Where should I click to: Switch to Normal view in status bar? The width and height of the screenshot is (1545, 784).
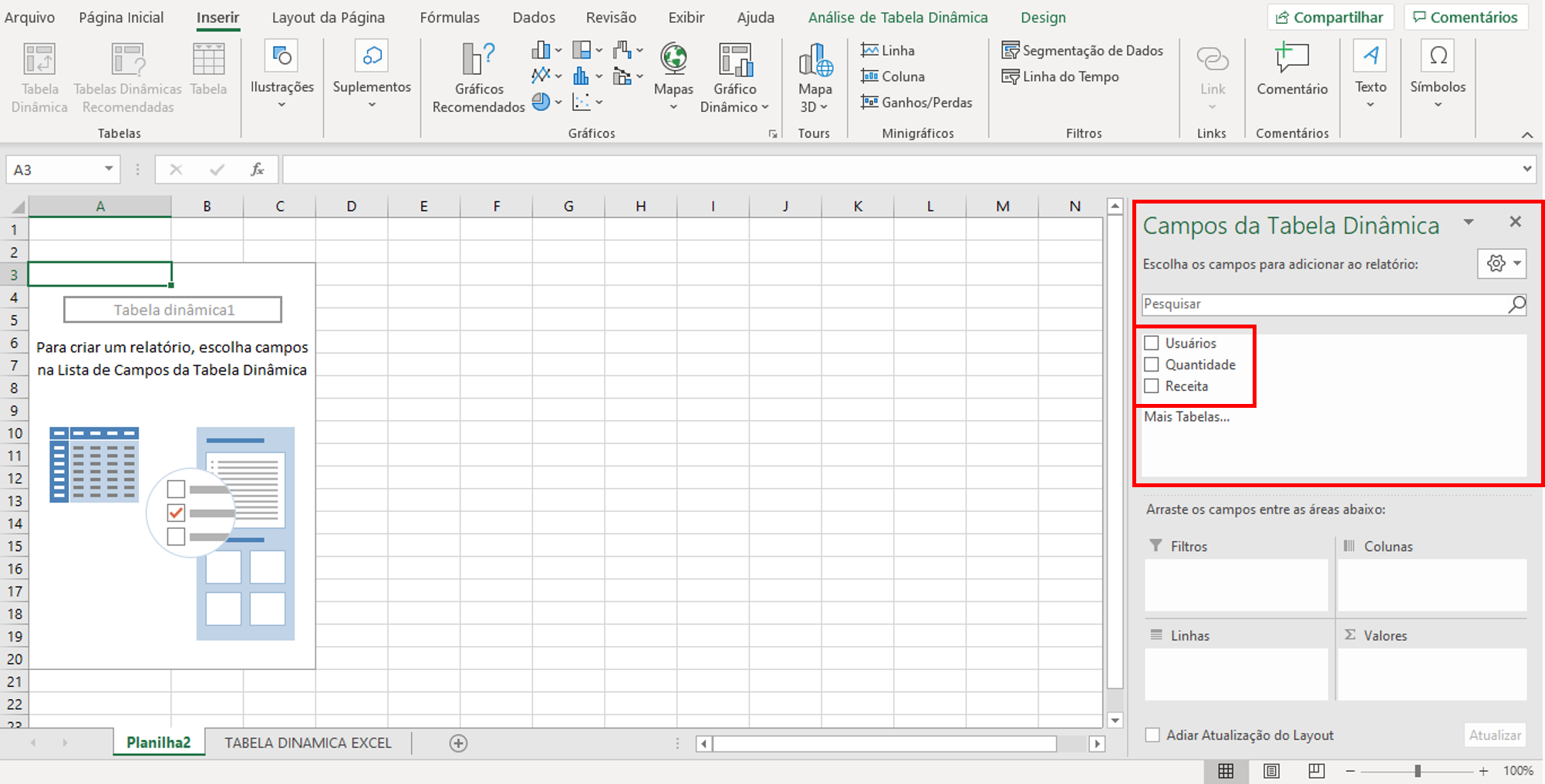1226,771
